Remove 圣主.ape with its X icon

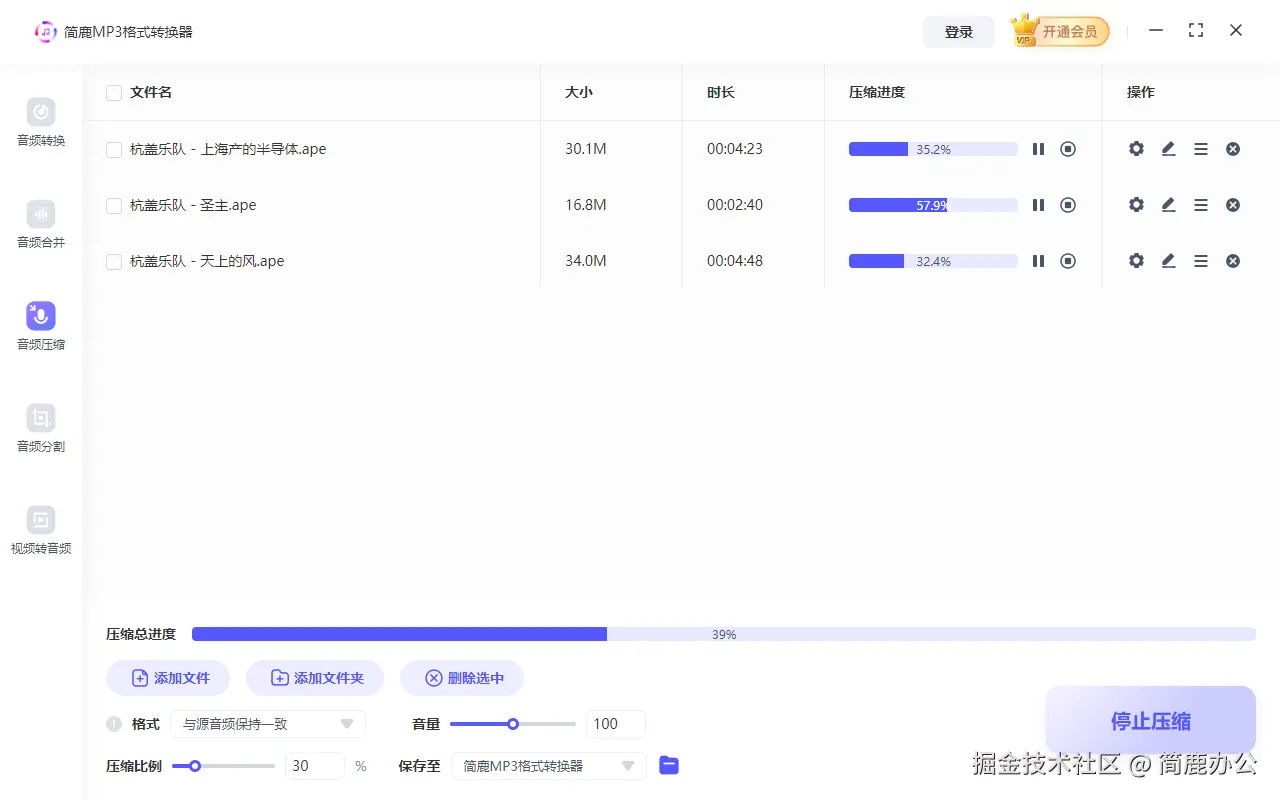point(1233,205)
